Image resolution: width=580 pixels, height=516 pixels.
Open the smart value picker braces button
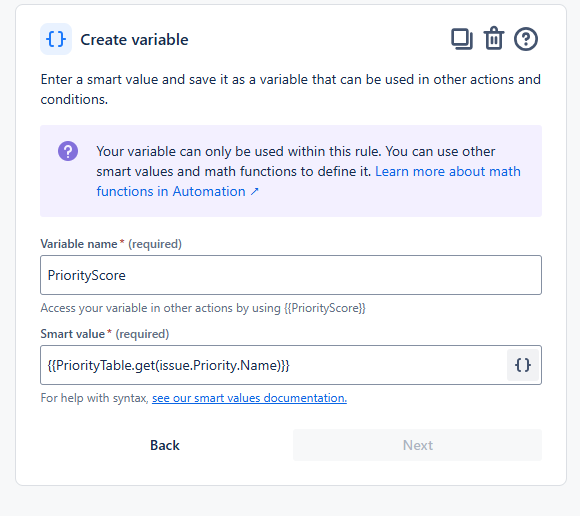pyautogui.click(x=523, y=365)
